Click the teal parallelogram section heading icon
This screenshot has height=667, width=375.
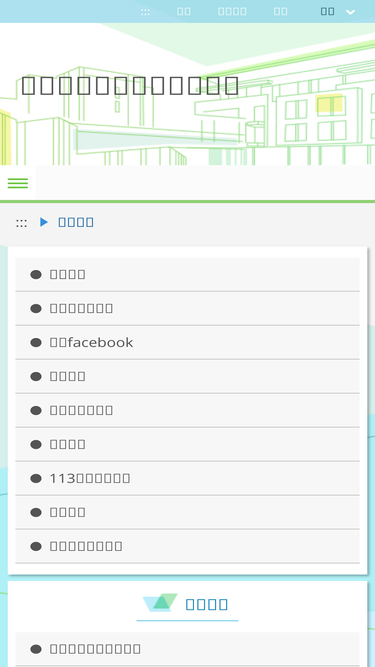160,603
